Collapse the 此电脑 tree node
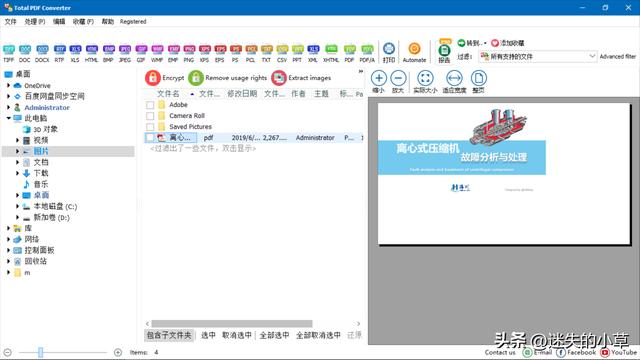The image size is (640, 360). coord(9,118)
